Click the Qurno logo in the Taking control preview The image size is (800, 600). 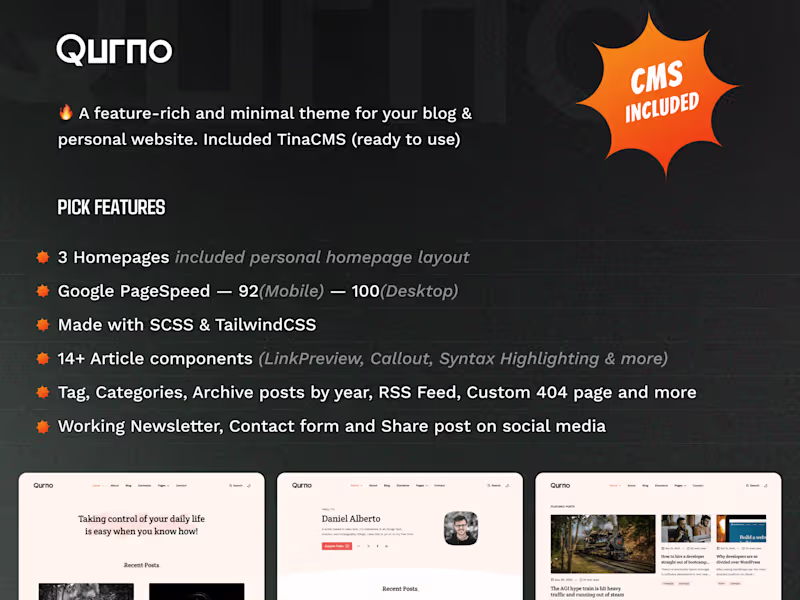[43, 485]
